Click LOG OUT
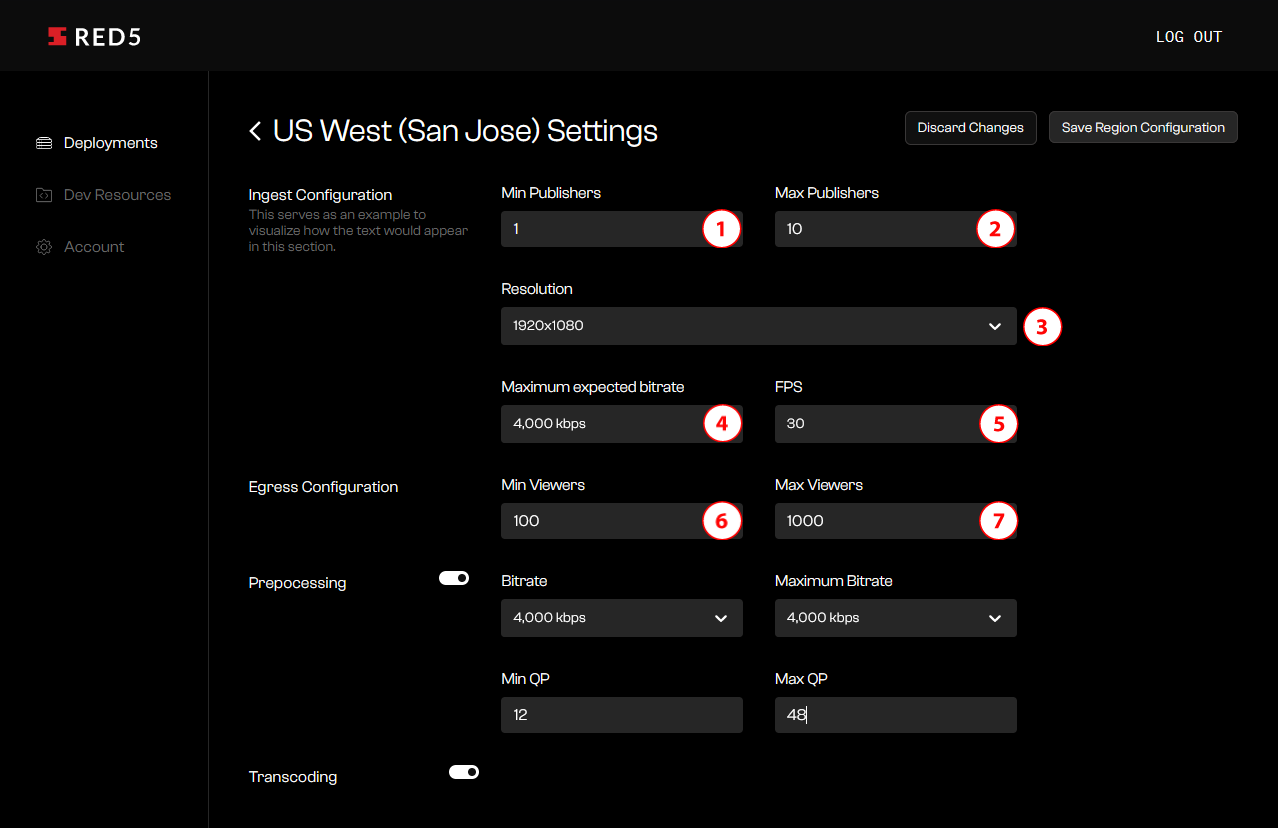1278x828 pixels. (1189, 37)
